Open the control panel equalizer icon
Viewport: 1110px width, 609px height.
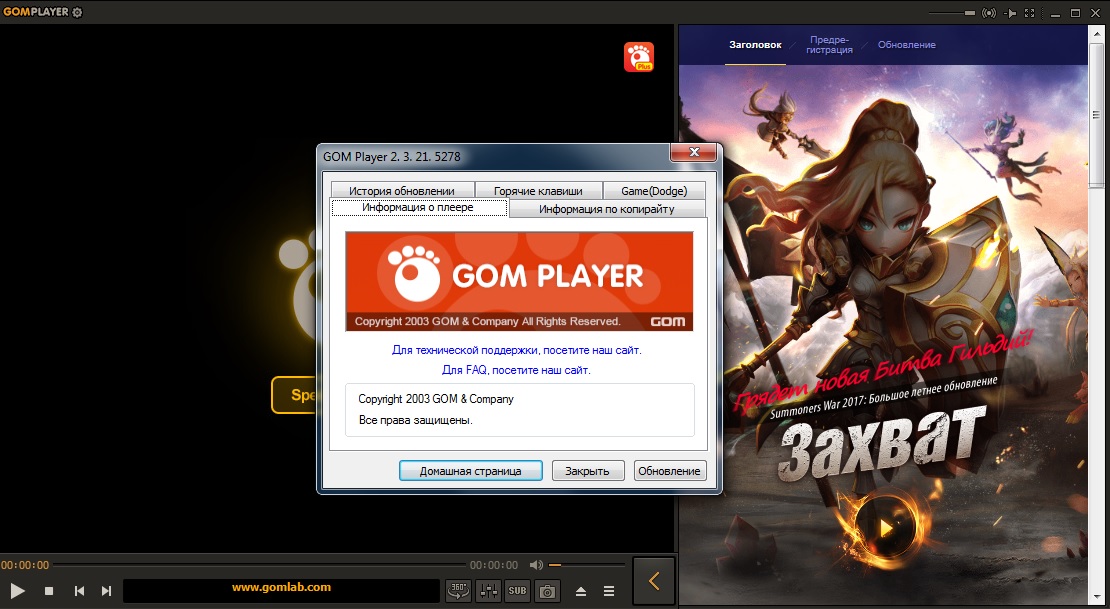point(488,591)
